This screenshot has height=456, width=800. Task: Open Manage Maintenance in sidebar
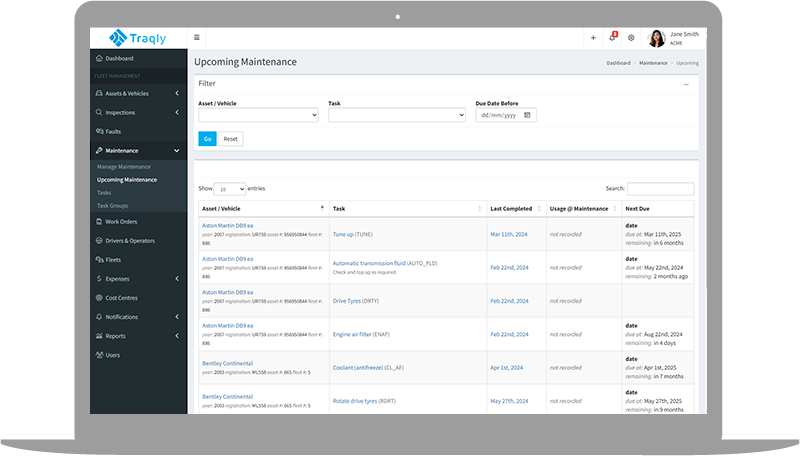[x=123, y=167]
